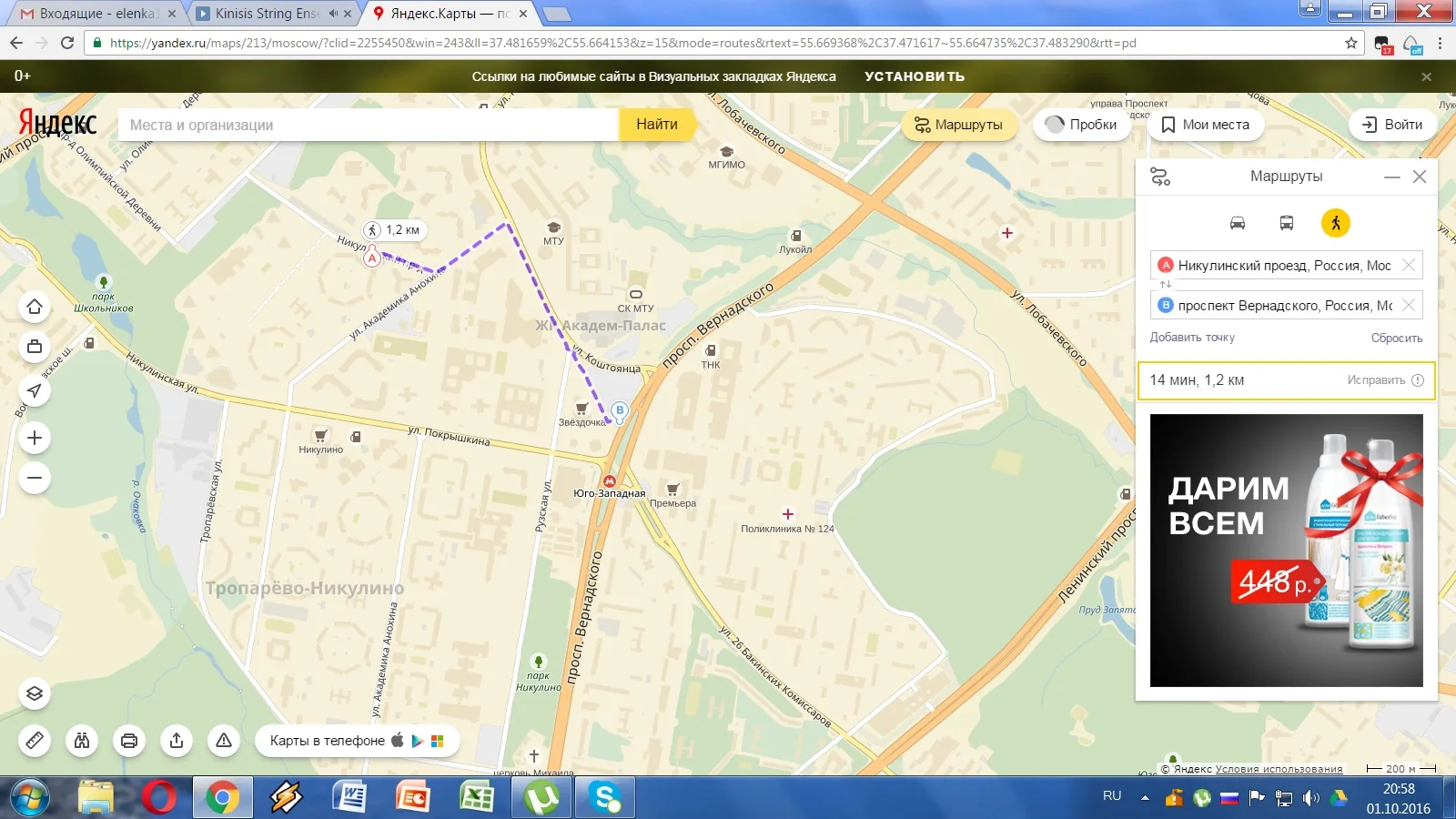Click the Сбросить link
This screenshot has width=1456, height=819.
1397,338
